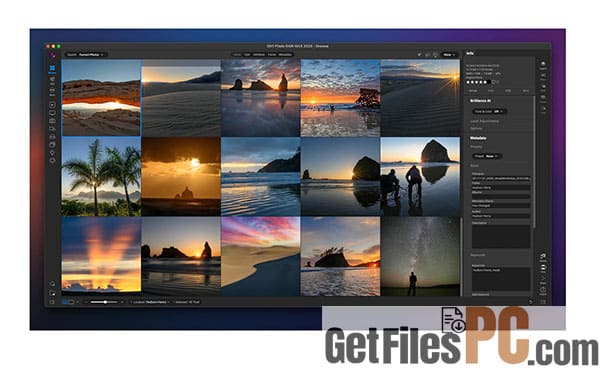
Task: Click the Info panel vertical scrollbar
Action: (x=534, y=161)
